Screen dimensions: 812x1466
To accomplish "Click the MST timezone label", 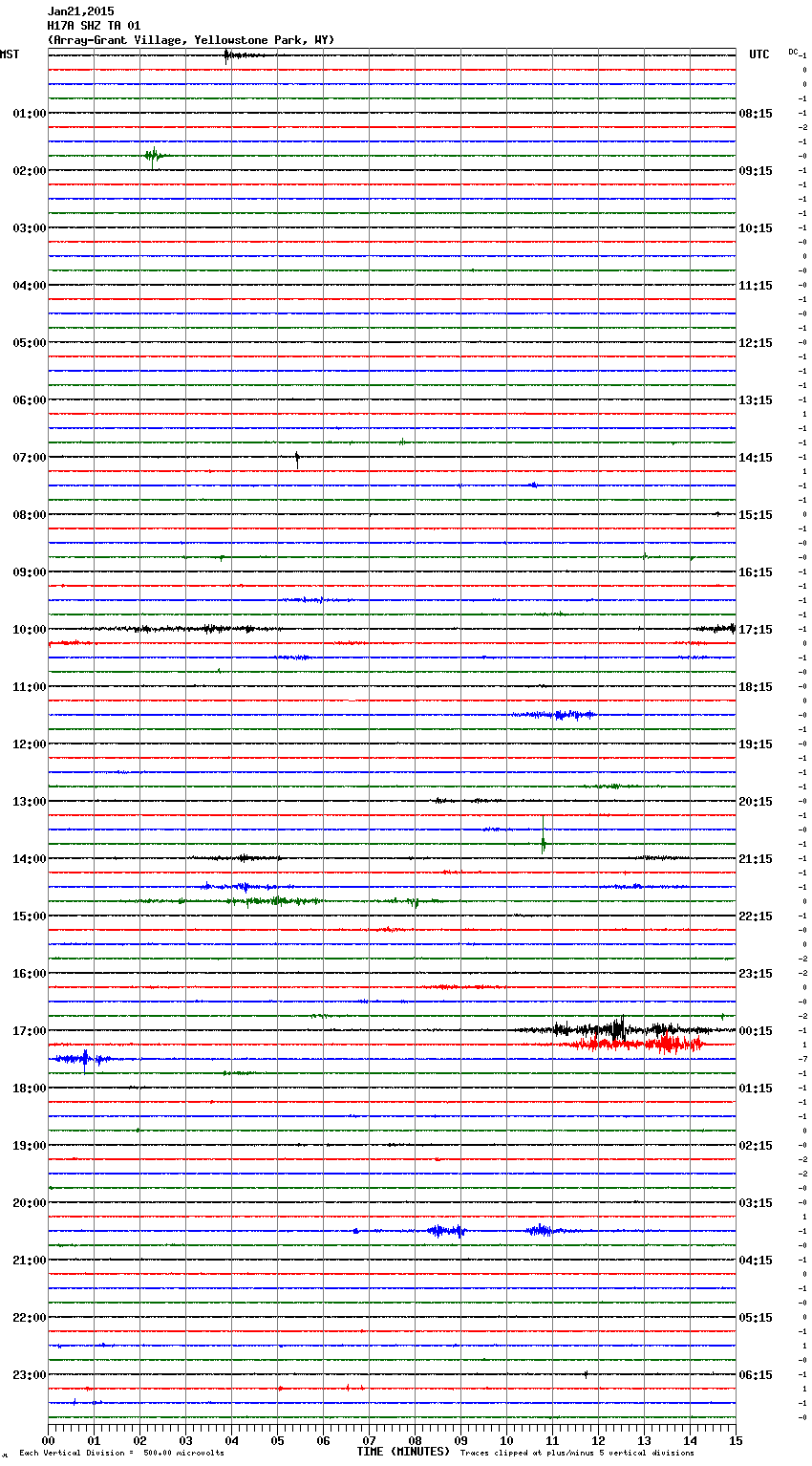I will 10,54.
